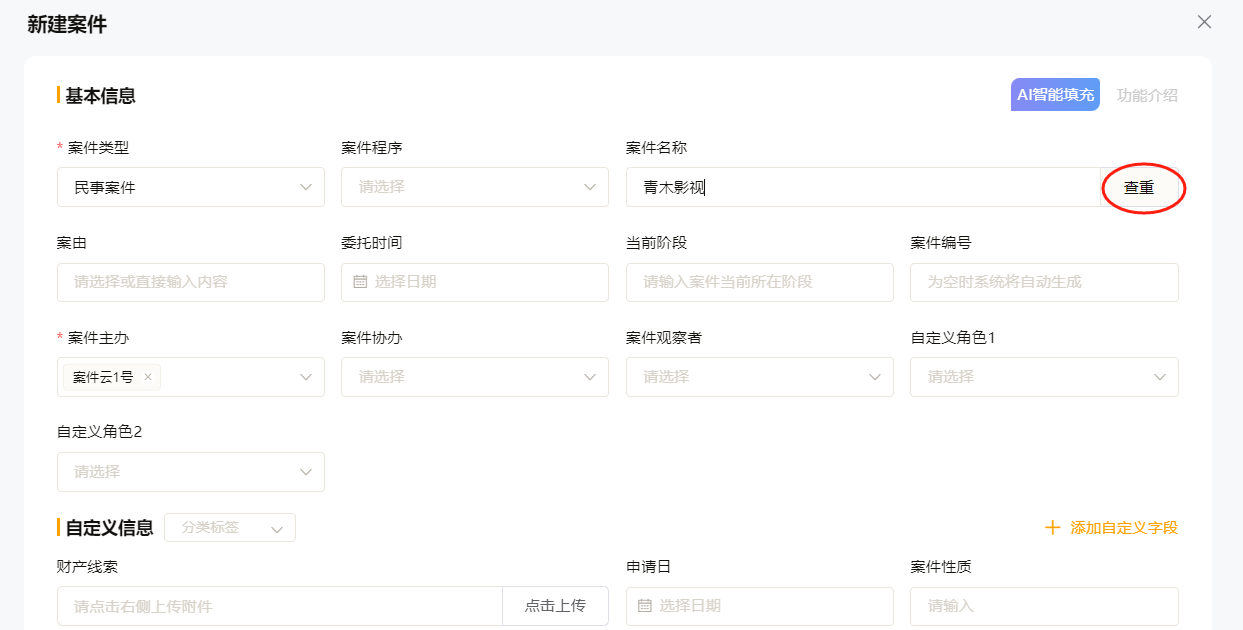1243x630 pixels.
Task: Click the 案件编号 input field
Action: pyautogui.click(x=1043, y=282)
